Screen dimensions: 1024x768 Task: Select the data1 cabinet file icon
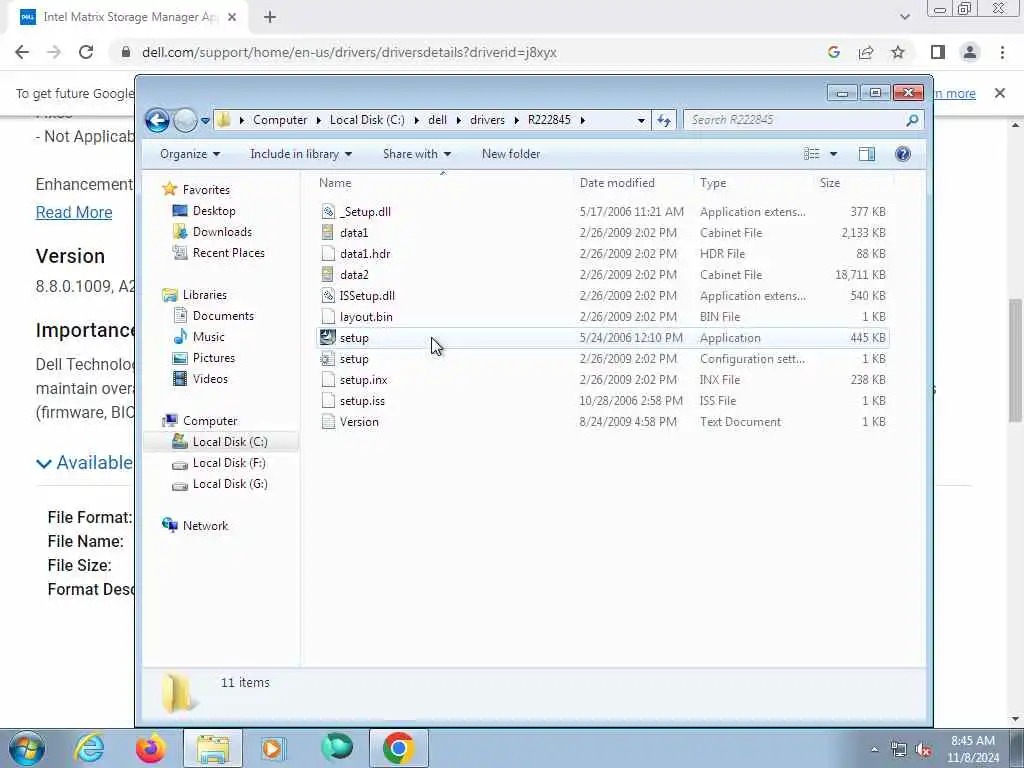click(328, 232)
